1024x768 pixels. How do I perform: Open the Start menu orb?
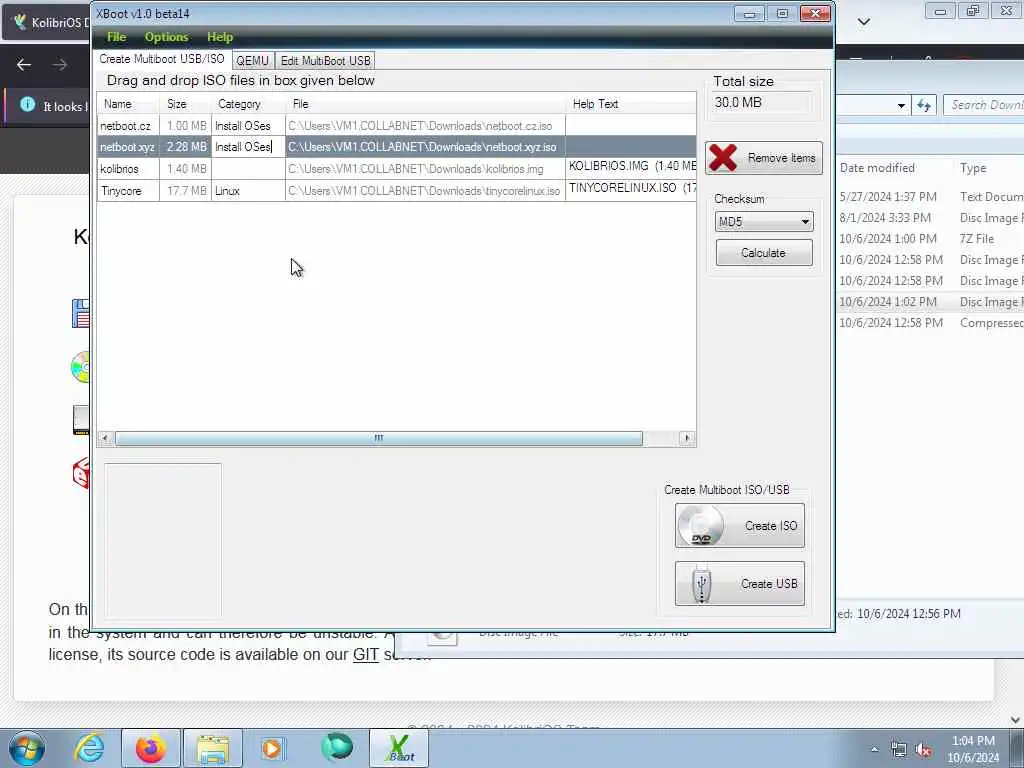pos(27,748)
